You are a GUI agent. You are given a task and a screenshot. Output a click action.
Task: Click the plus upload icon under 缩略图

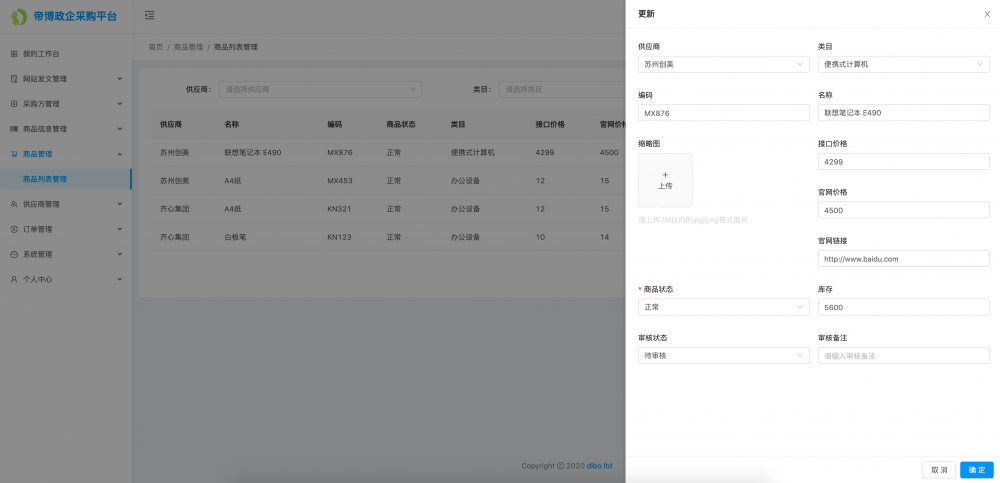tap(665, 174)
